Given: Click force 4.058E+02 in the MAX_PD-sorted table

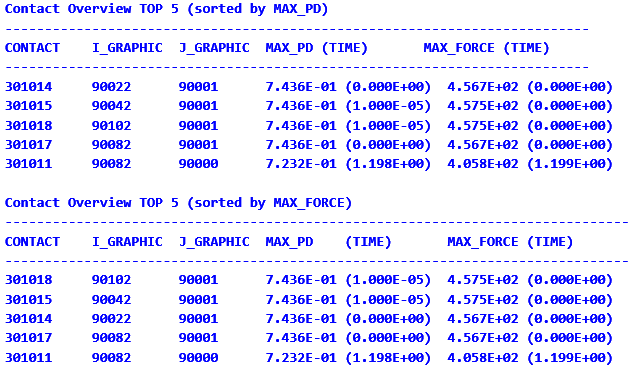Looking at the screenshot, I should (x=483, y=164).
